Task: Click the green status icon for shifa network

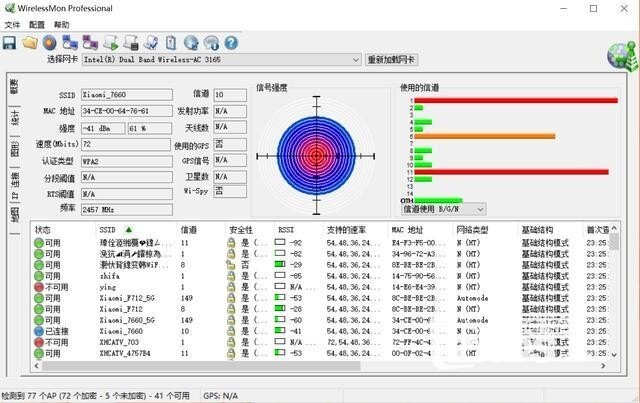Action: [38, 276]
